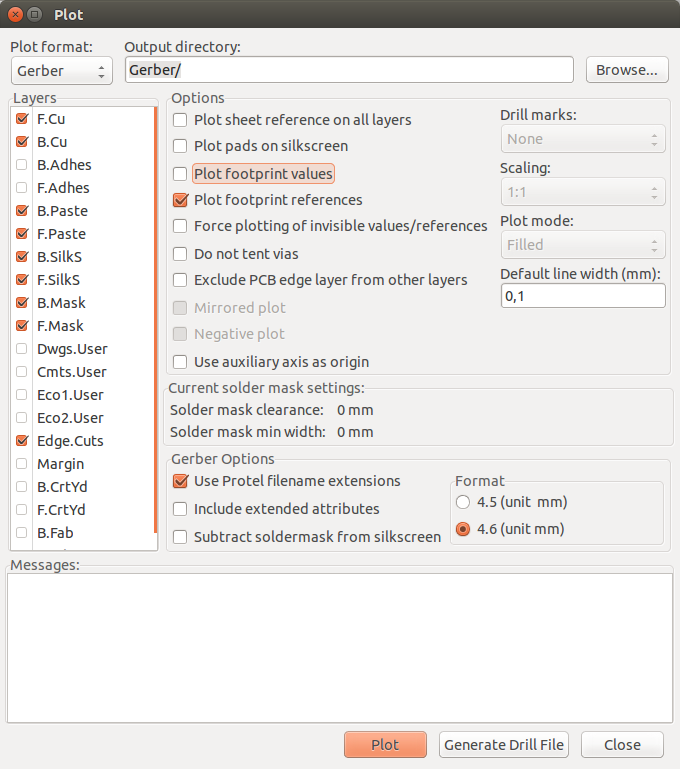This screenshot has width=680, height=769.
Task: Enable Subtract soldermask from silkscreen
Action: click(x=180, y=537)
